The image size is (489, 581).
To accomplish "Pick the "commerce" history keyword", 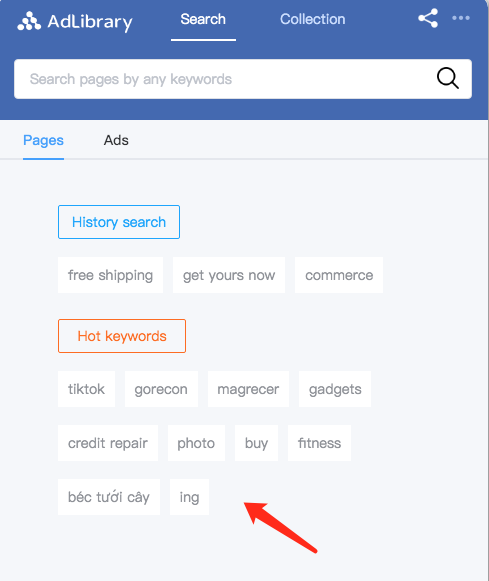I will click(339, 275).
